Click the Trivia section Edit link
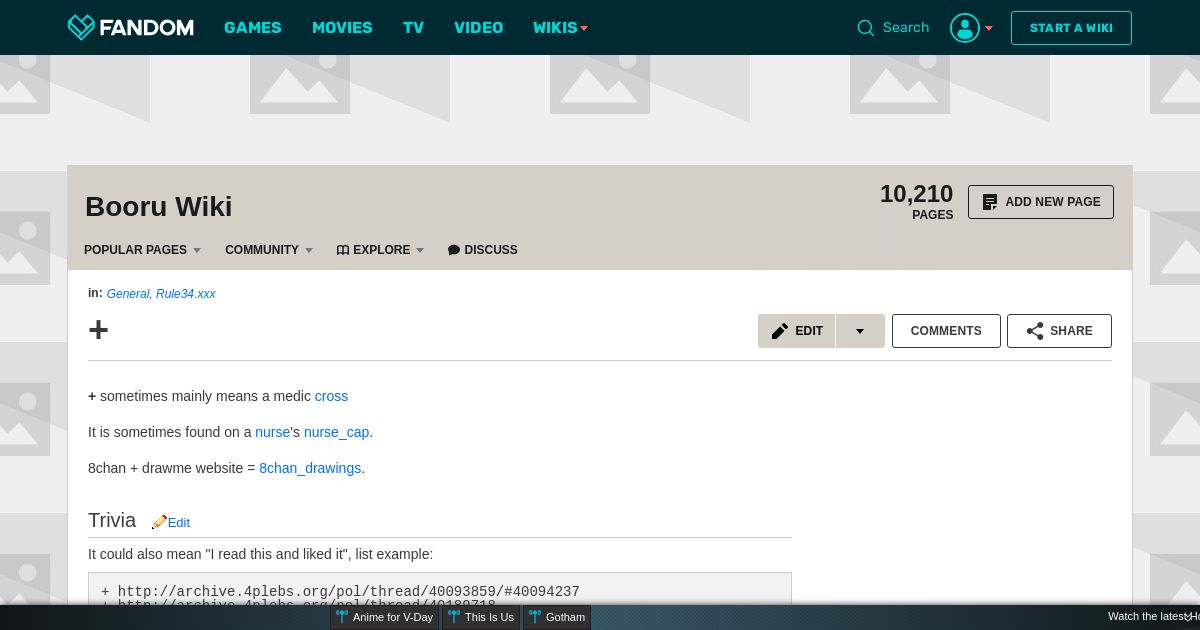This screenshot has width=1200, height=630. coord(179,522)
